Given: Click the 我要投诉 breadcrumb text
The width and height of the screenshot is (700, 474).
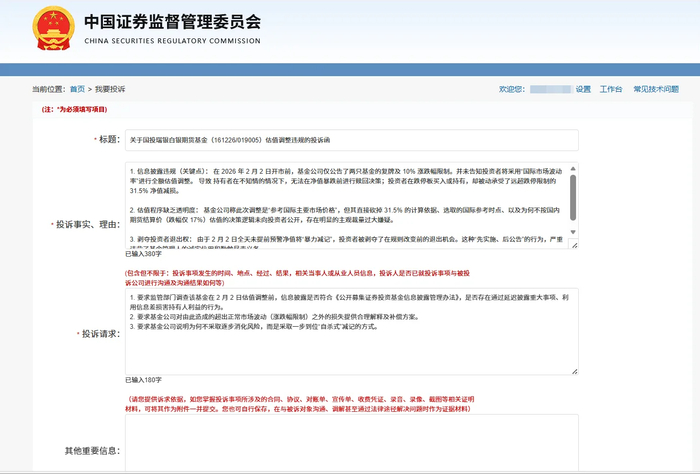Looking at the screenshot, I should (x=110, y=89).
